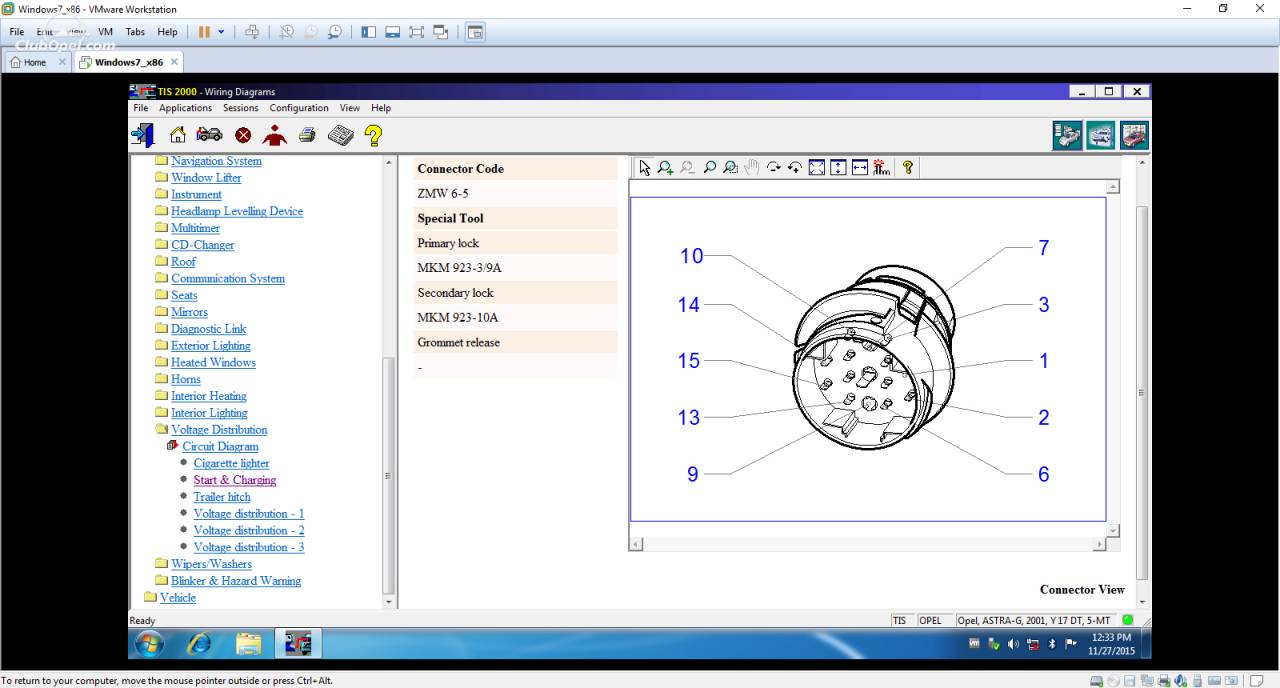Image resolution: width=1280 pixels, height=688 pixels.
Task: Toggle the VMware console view button
Action: [x=475, y=32]
